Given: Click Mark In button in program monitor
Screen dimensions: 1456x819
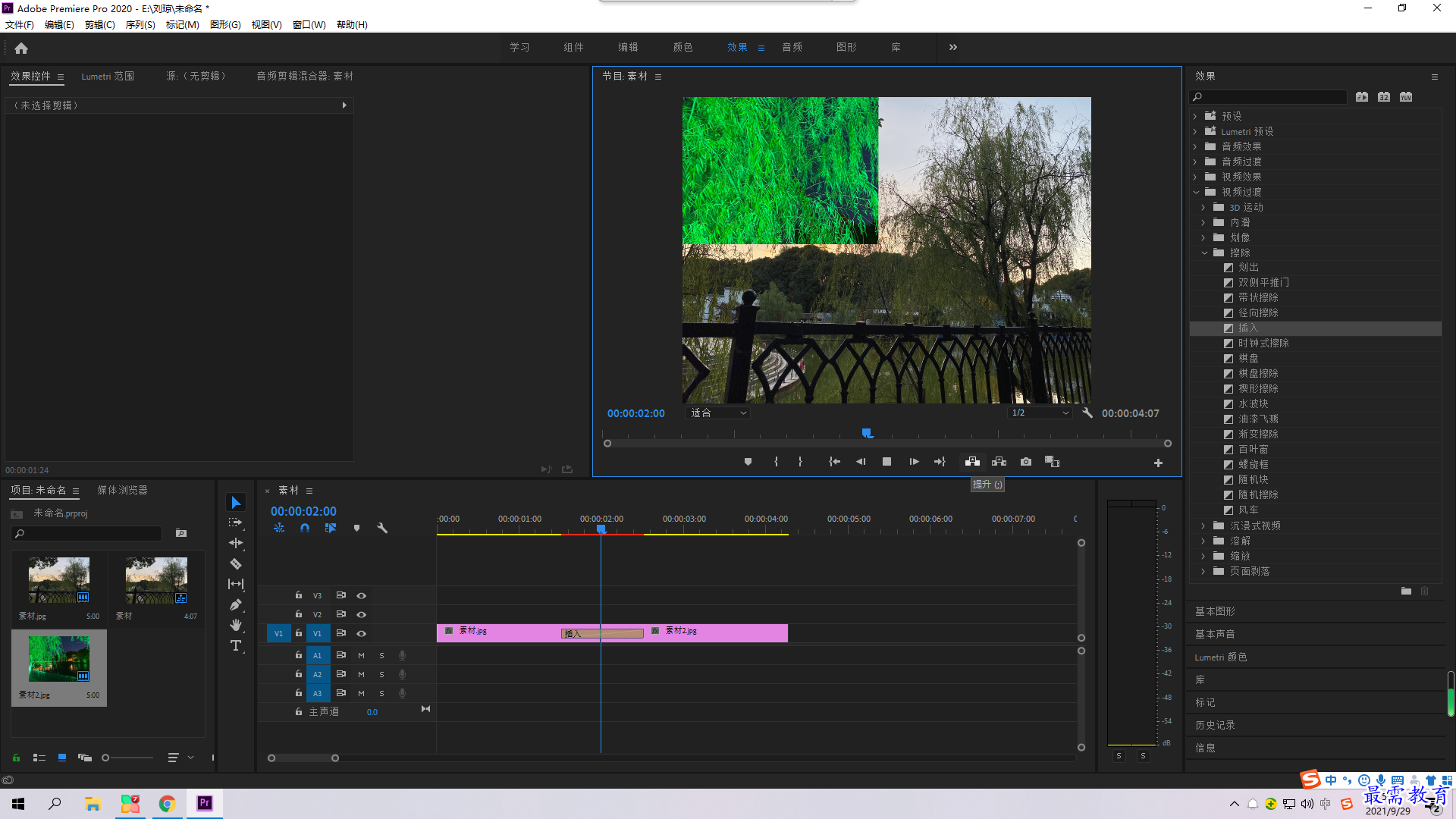Looking at the screenshot, I should [x=776, y=462].
